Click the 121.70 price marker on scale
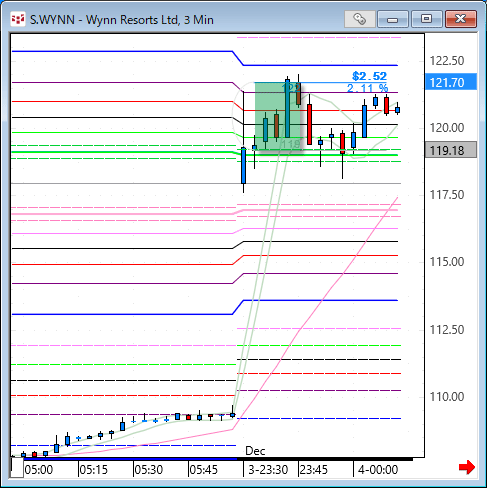The width and height of the screenshot is (487, 488). [x=451, y=82]
